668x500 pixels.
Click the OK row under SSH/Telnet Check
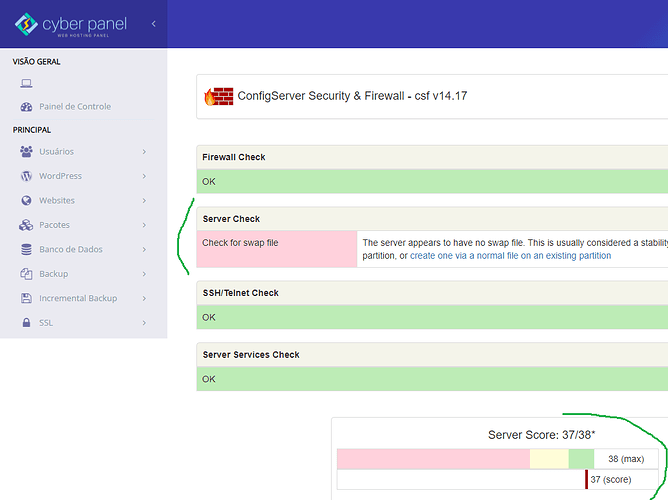[432, 317]
